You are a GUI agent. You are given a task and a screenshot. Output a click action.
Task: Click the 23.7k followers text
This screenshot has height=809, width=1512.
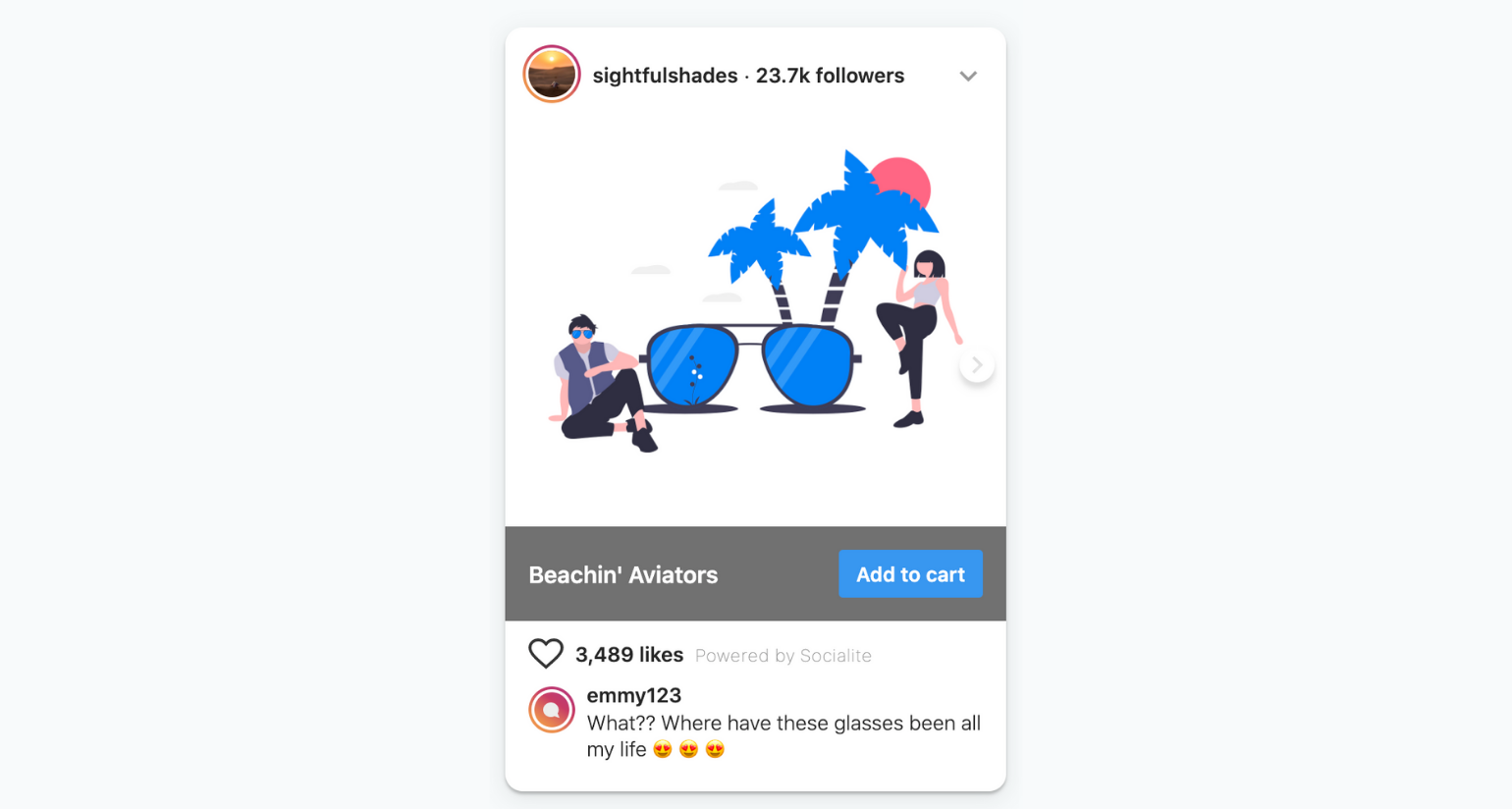tap(831, 76)
